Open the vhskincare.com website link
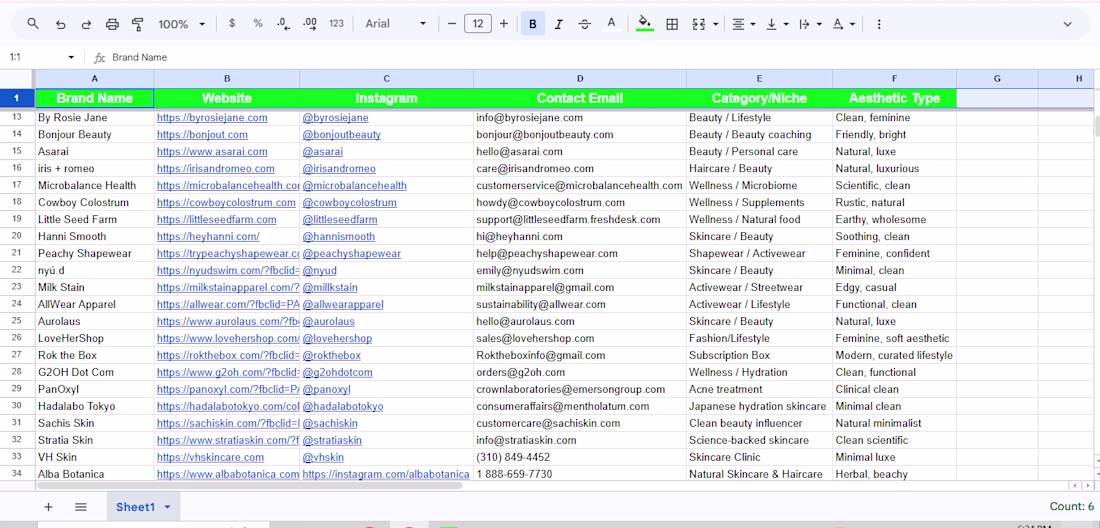This screenshot has width=1100, height=528. click(x=210, y=457)
